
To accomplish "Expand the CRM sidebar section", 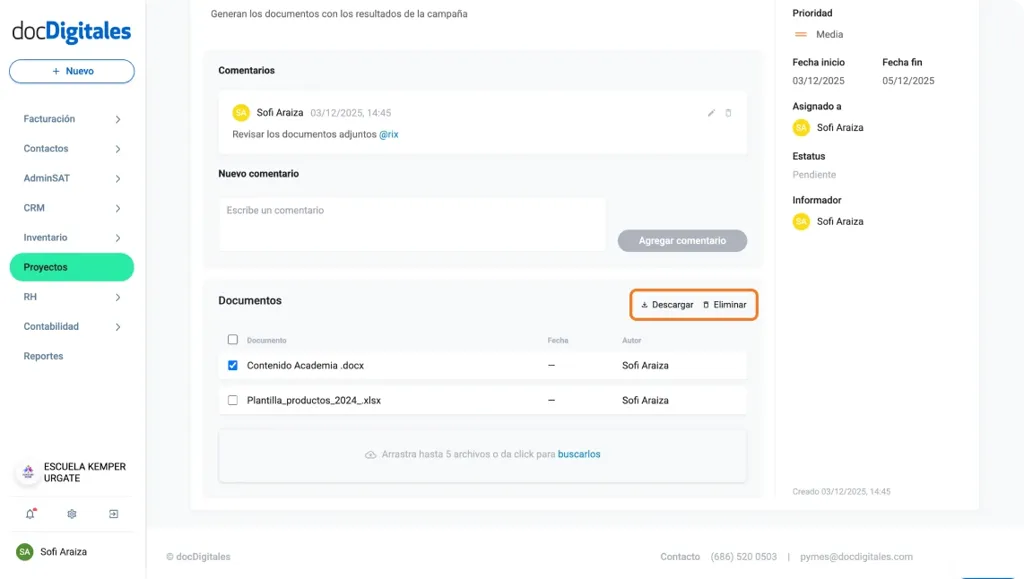I will (70, 207).
